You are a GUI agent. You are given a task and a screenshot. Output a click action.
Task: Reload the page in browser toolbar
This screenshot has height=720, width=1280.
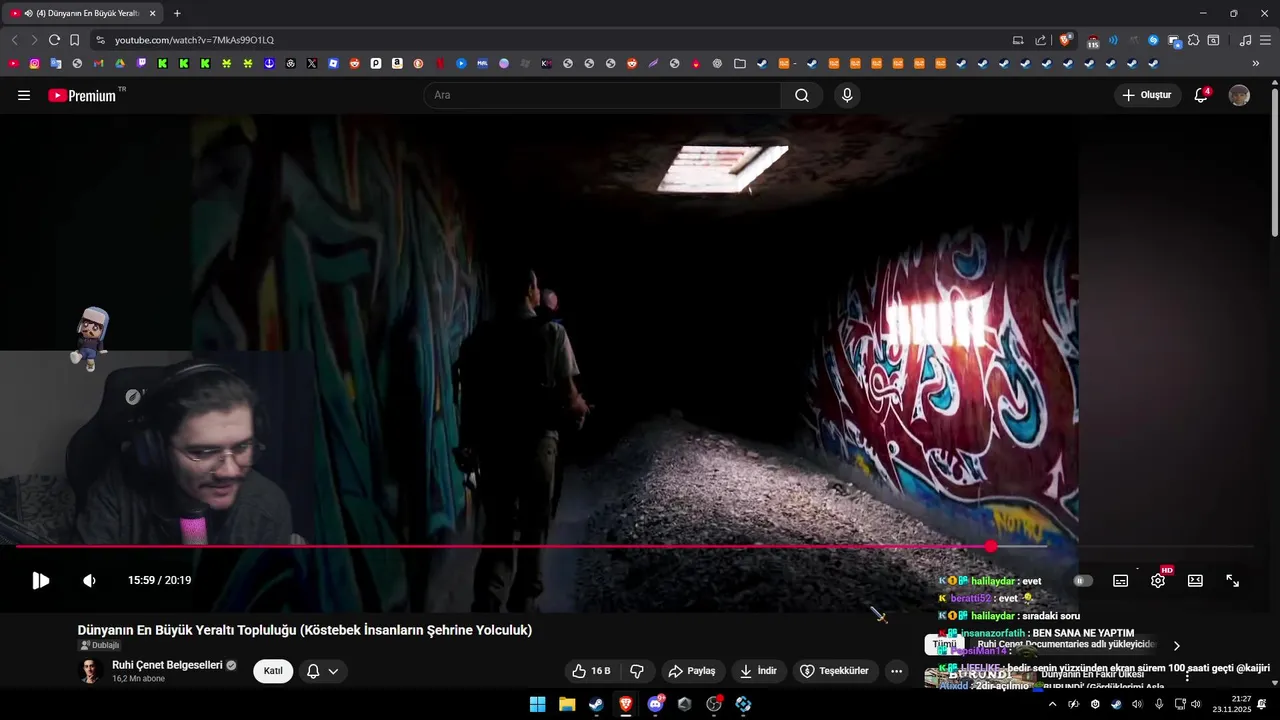click(x=54, y=40)
